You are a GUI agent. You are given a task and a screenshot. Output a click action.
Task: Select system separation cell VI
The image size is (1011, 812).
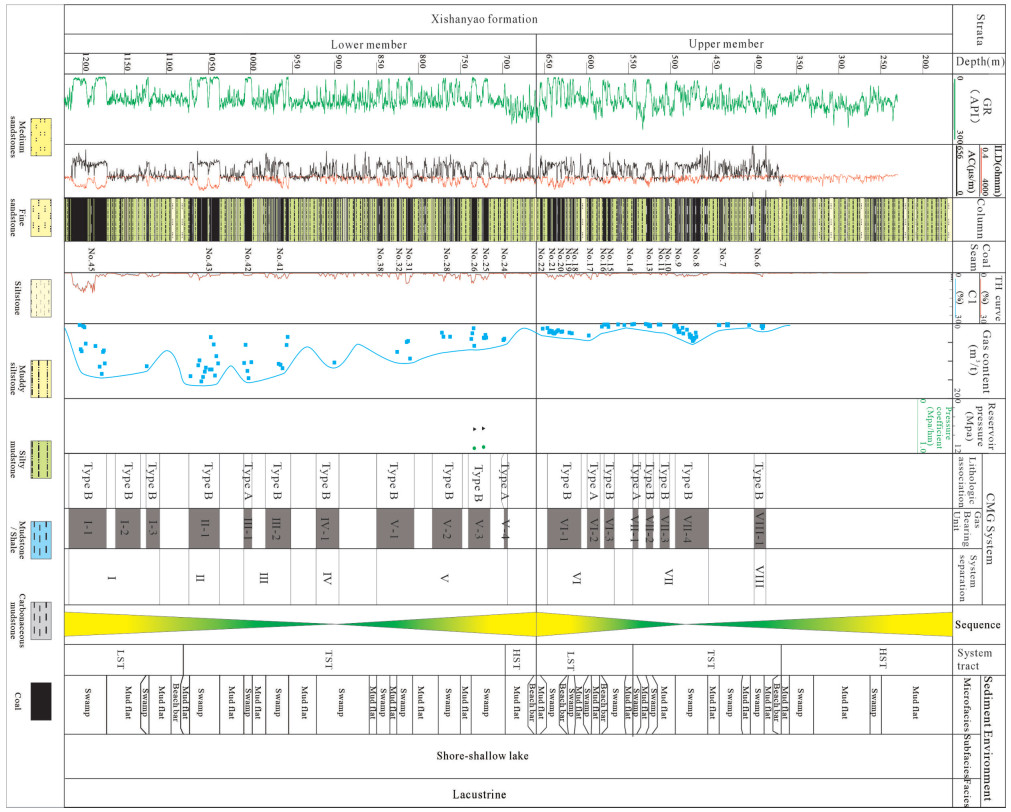pos(577,578)
